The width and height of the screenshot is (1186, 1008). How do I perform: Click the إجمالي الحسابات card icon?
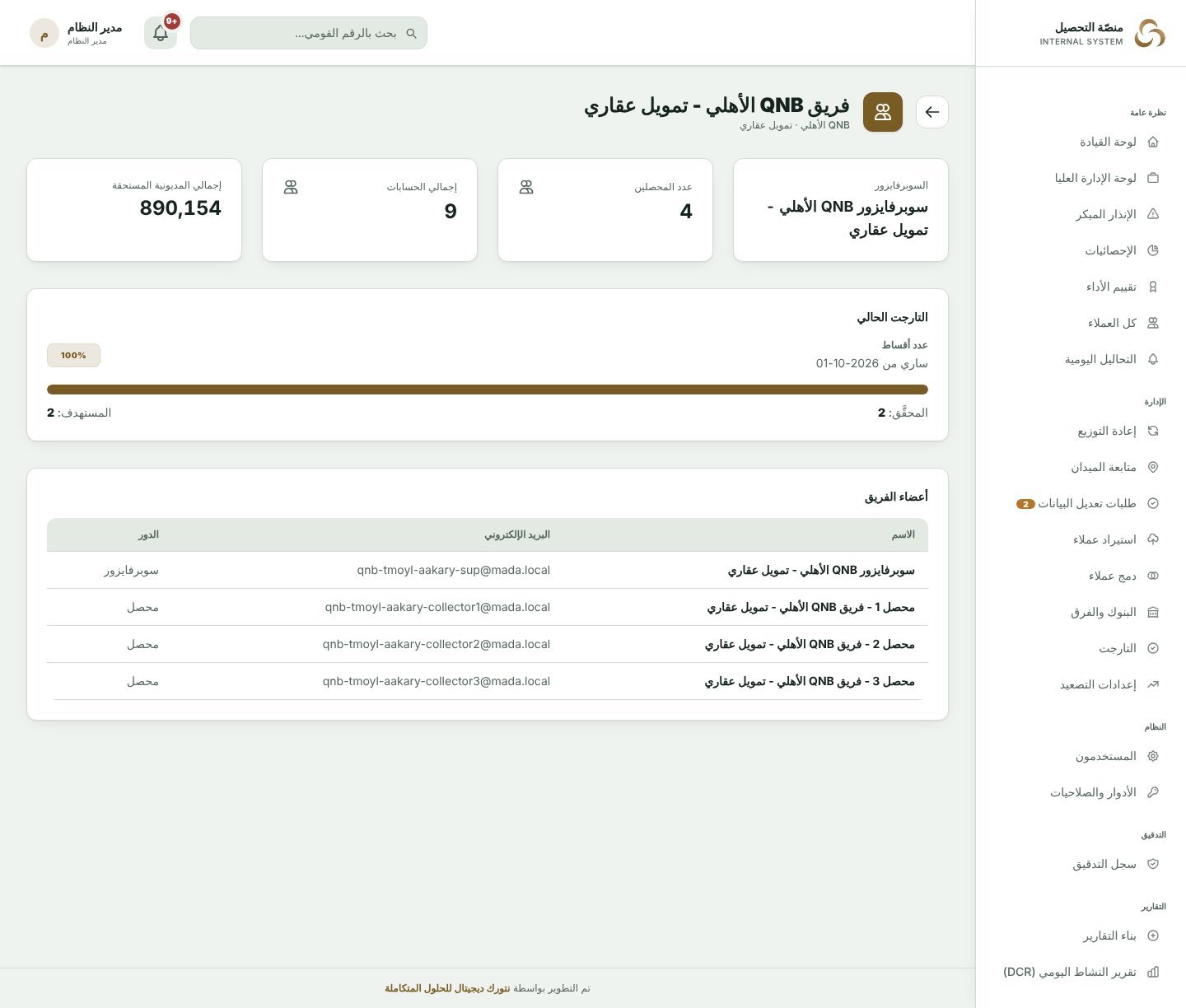click(x=291, y=187)
